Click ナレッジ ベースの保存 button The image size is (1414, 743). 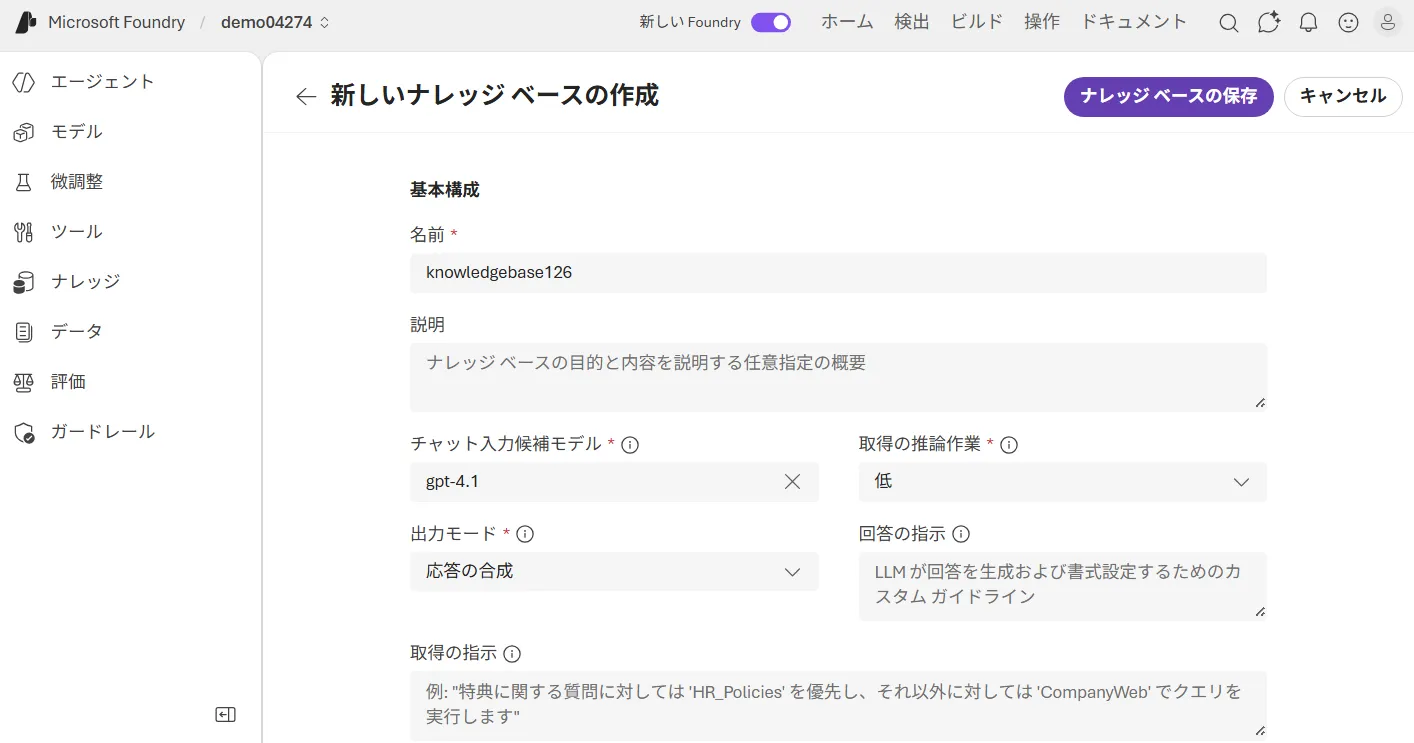point(1168,97)
